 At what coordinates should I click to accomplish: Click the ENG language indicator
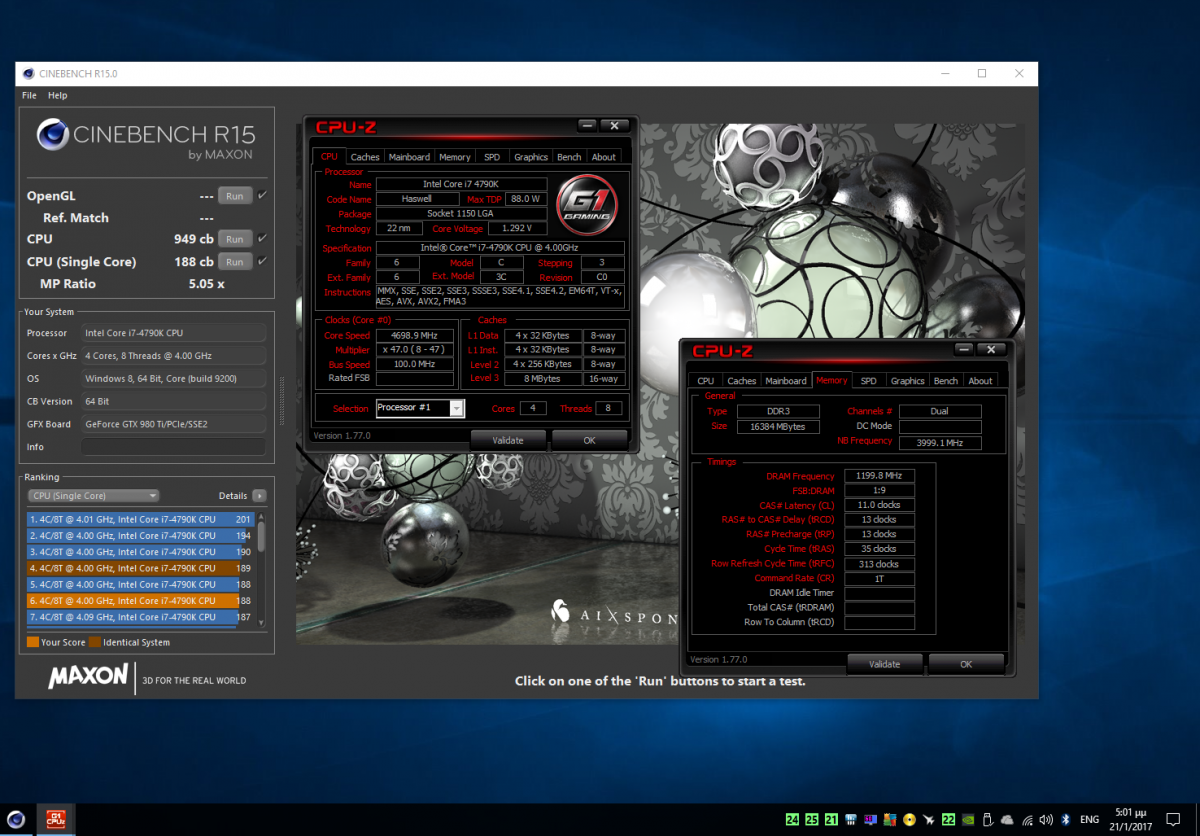coord(1090,820)
